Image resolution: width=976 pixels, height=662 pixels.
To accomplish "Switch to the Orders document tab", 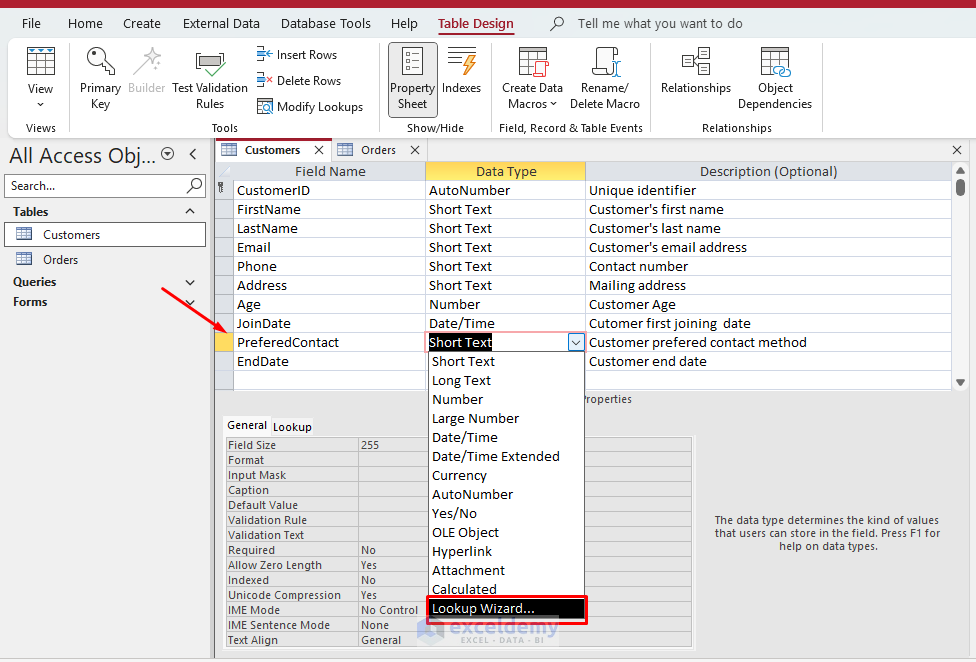I will coord(378,150).
